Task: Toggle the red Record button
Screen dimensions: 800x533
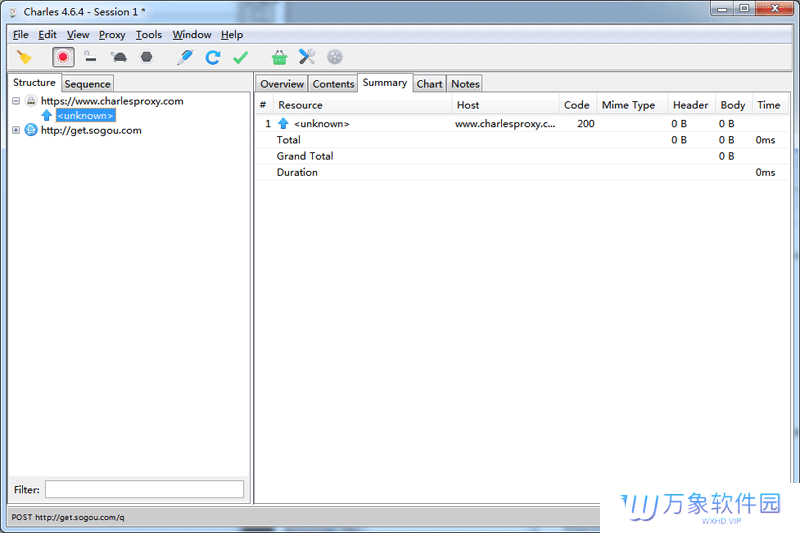Action: [x=63, y=57]
